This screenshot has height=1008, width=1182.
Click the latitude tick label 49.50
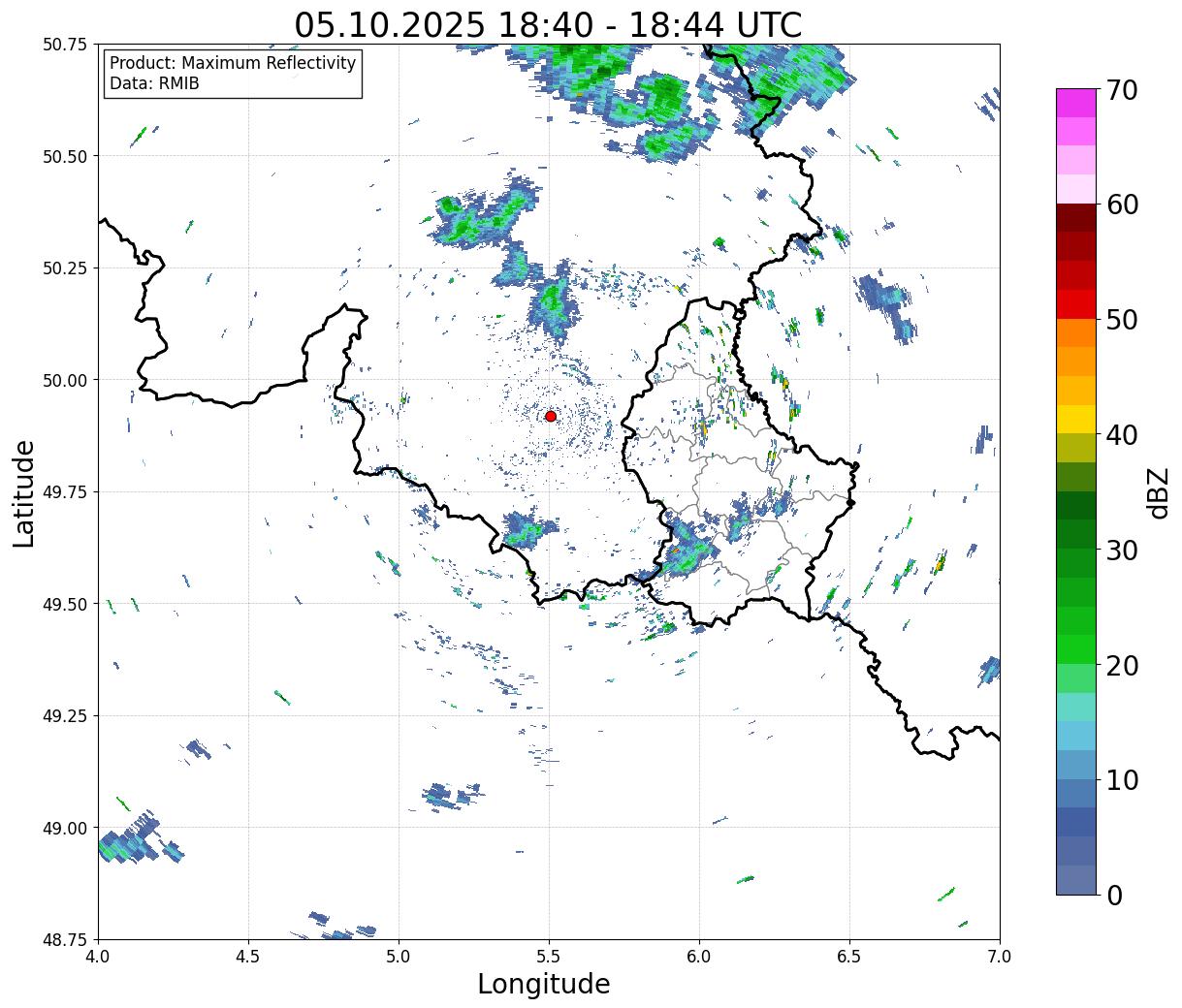coord(65,604)
